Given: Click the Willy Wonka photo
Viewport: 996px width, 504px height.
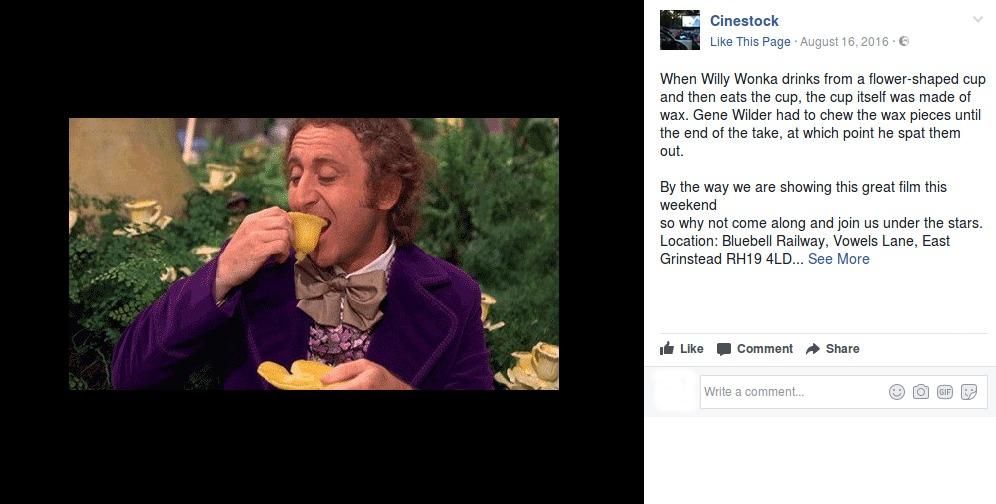Looking at the screenshot, I should 314,254.
